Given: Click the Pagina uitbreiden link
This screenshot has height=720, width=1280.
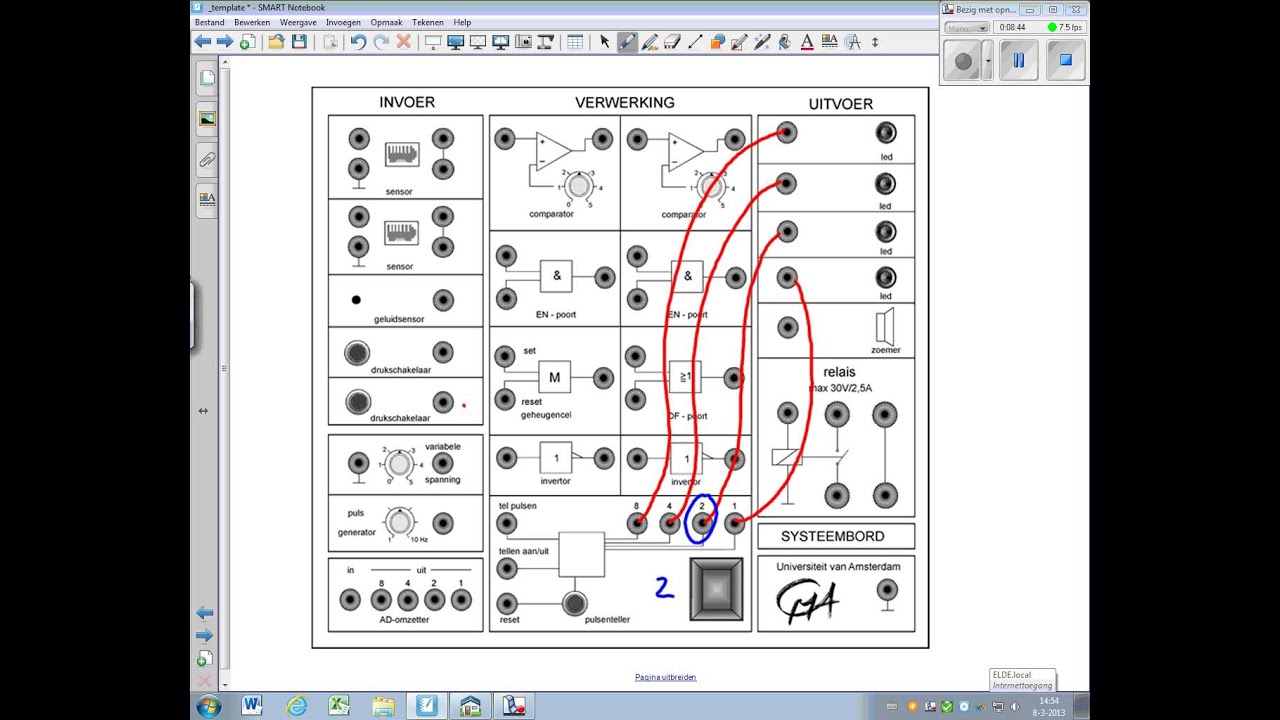Looking at the screenshot, I should (665, 677).
